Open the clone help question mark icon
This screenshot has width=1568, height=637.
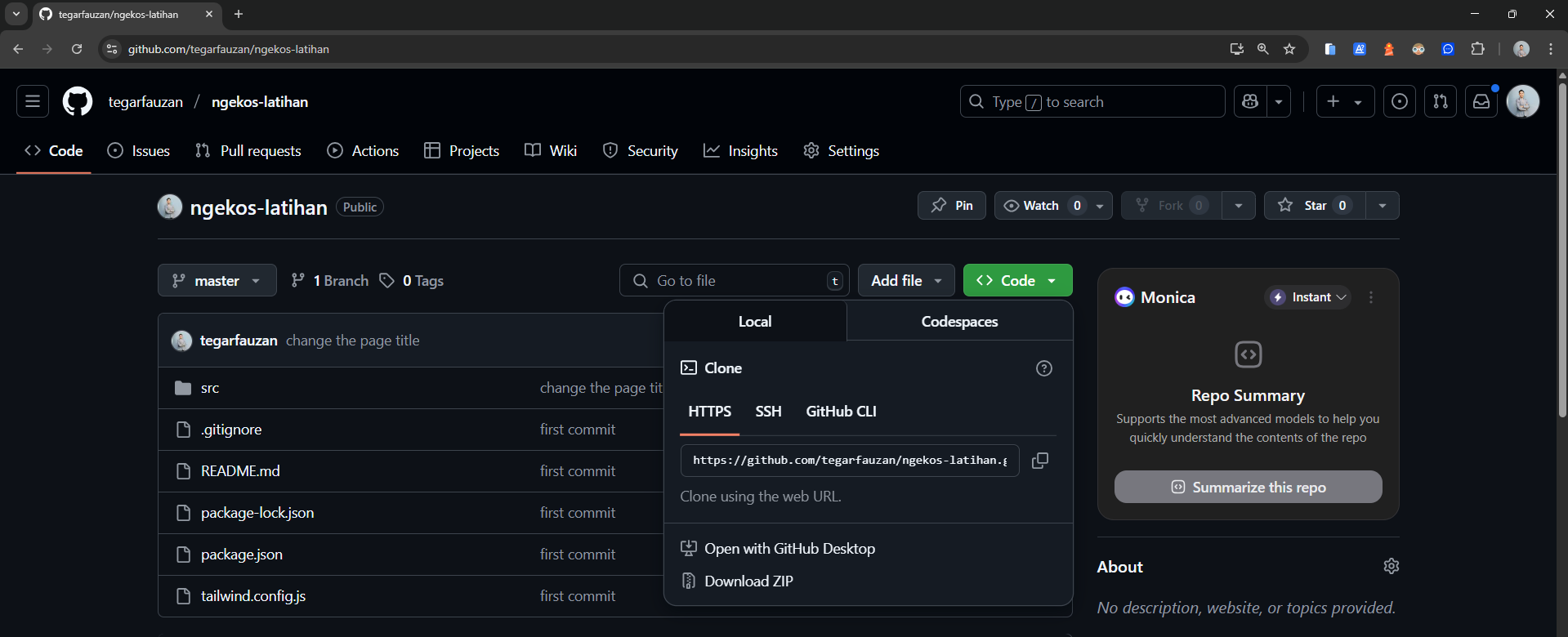pos(1044,368)
